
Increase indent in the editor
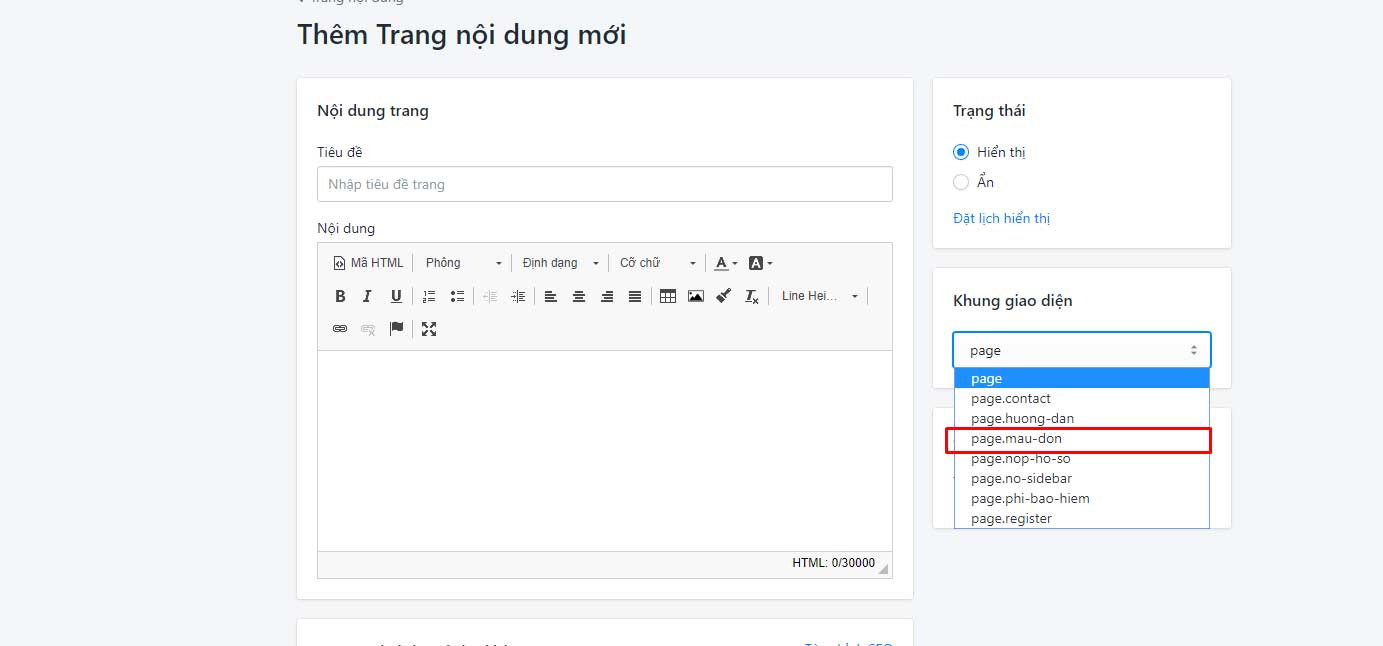(x=518, y=296)
